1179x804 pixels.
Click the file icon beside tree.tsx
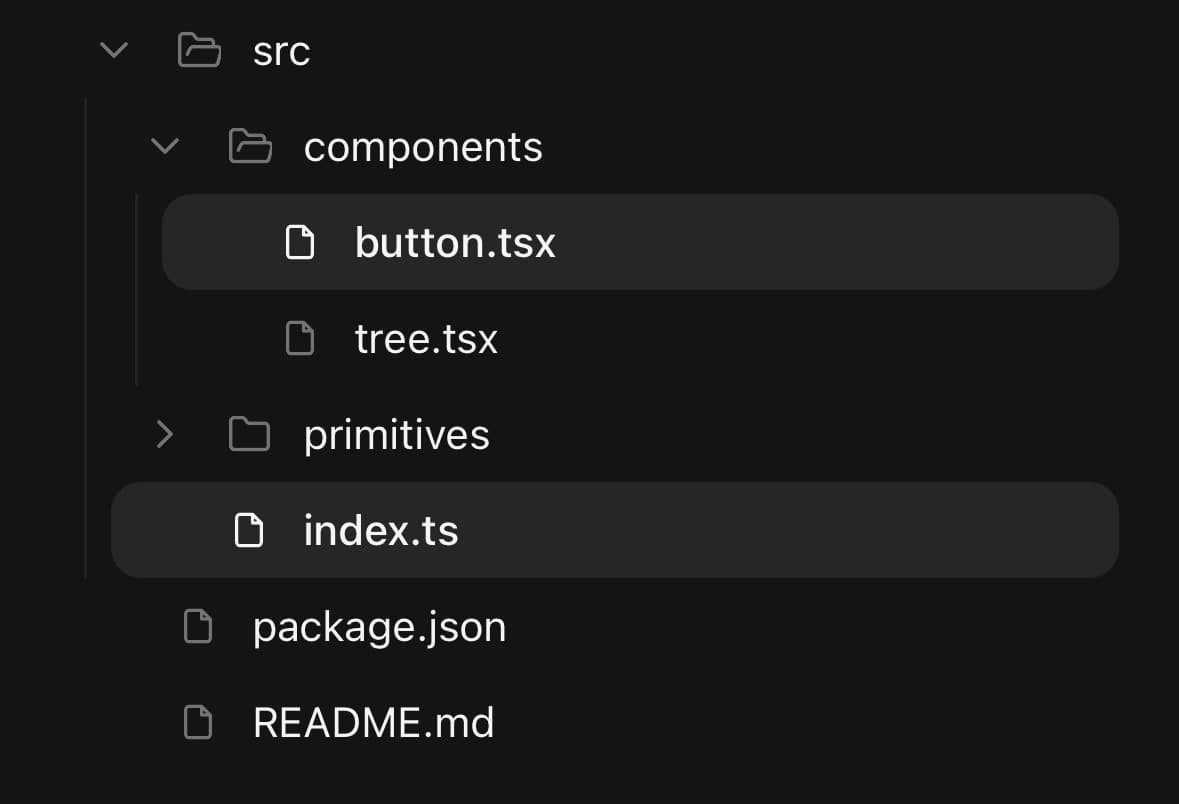click(300, 338)
